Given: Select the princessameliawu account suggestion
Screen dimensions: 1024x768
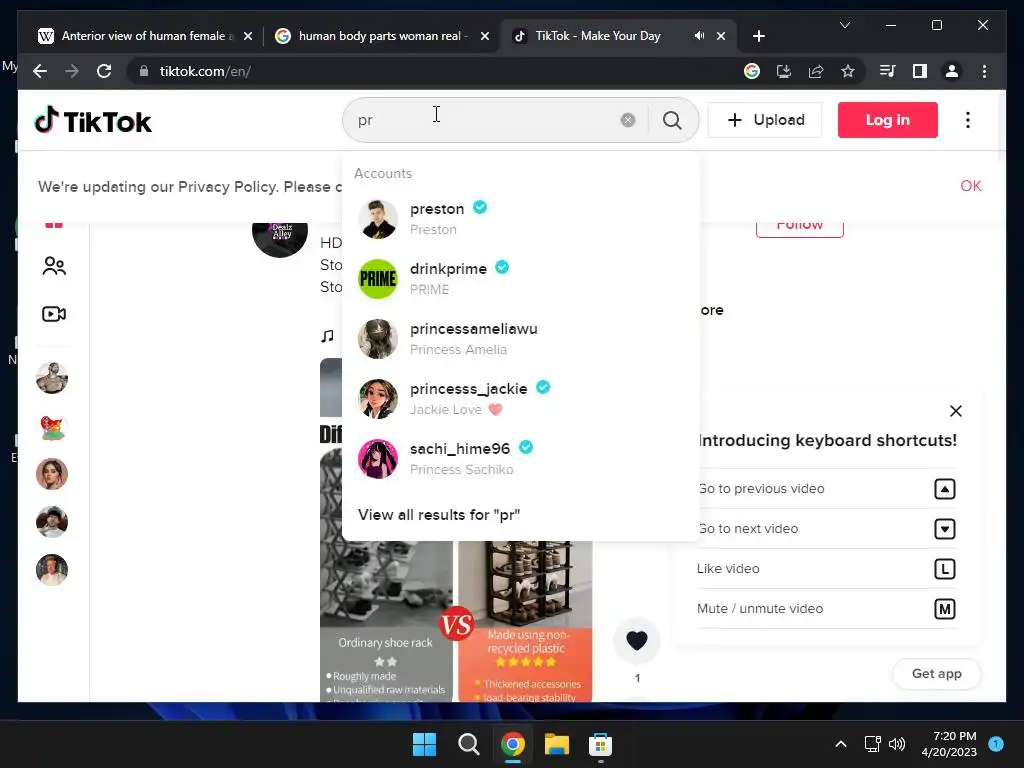Looking at the screenshot, I should coord(520,339).
